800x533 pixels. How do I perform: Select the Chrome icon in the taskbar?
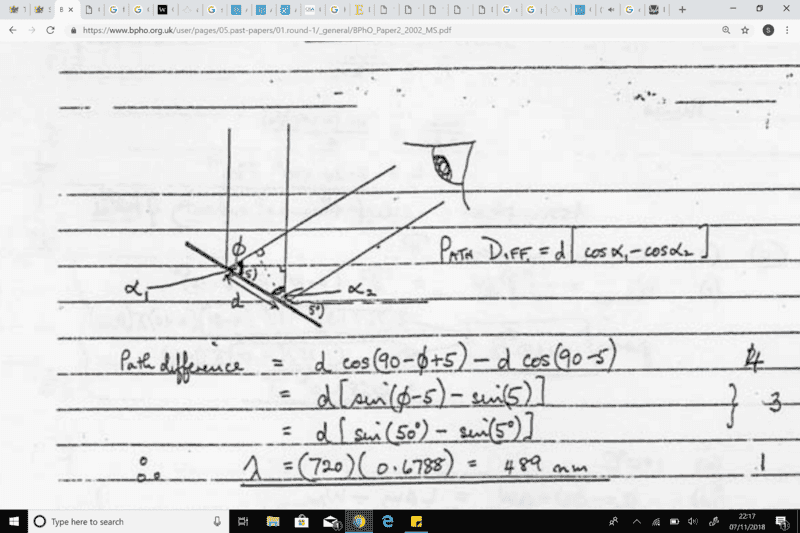coord(359,521)
